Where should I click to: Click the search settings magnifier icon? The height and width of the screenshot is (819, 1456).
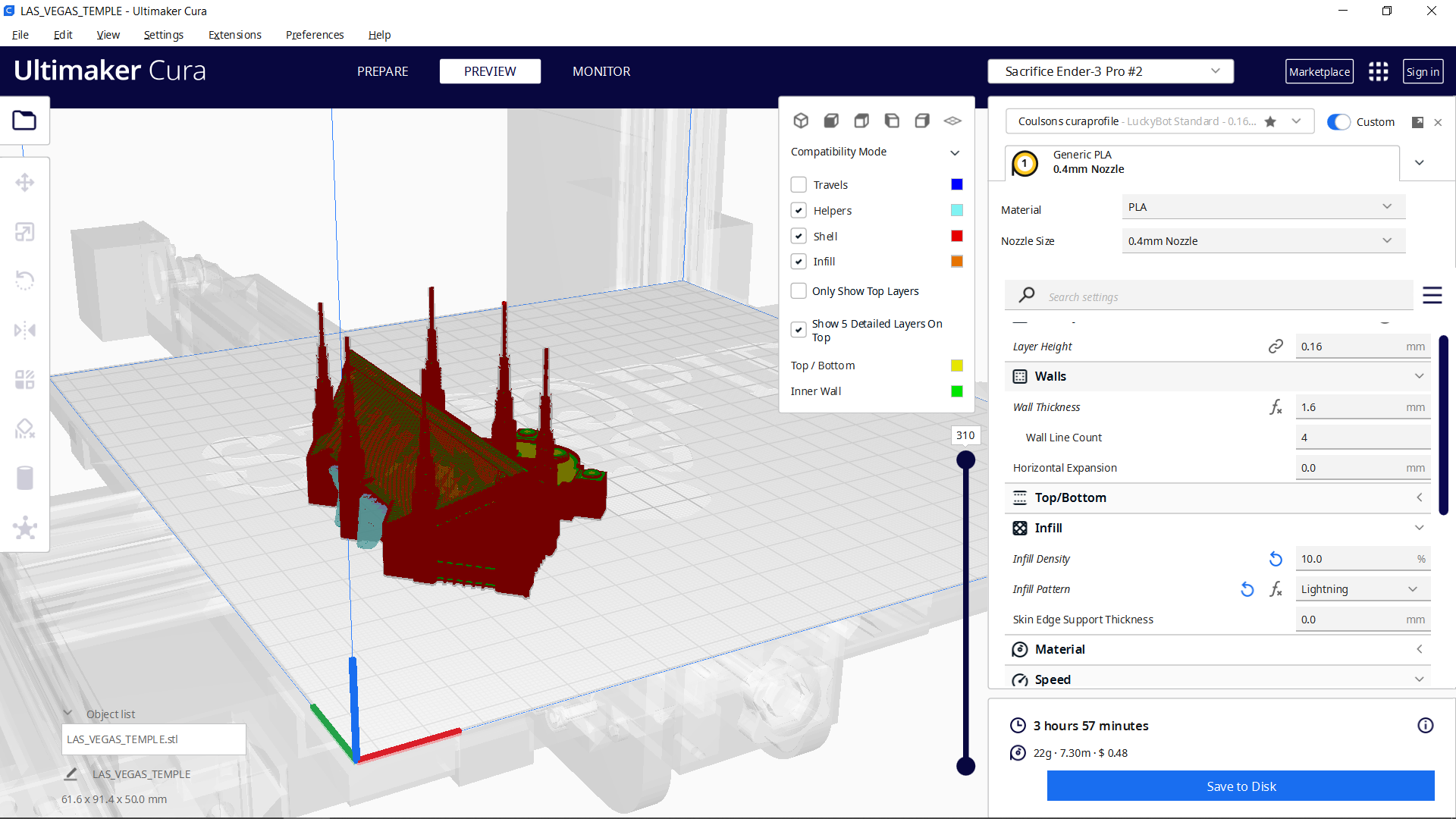tap(1026, 295)
